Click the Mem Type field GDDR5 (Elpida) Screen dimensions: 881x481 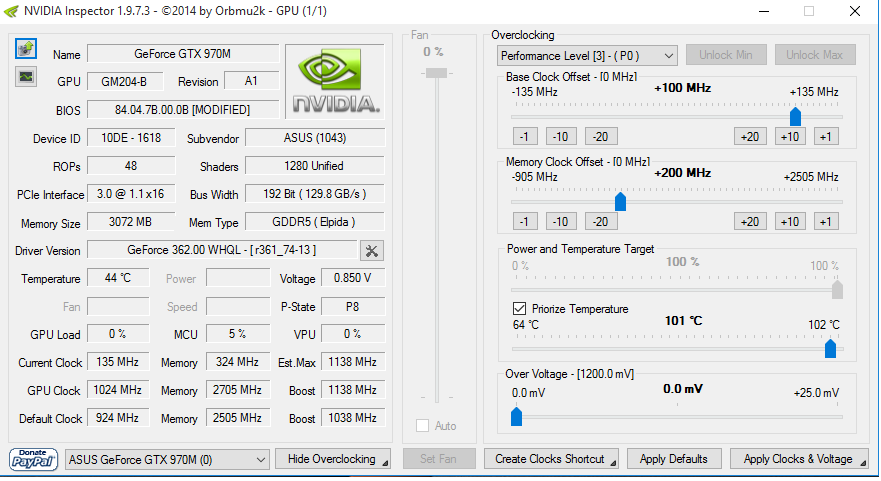click(x=315, y=222)
